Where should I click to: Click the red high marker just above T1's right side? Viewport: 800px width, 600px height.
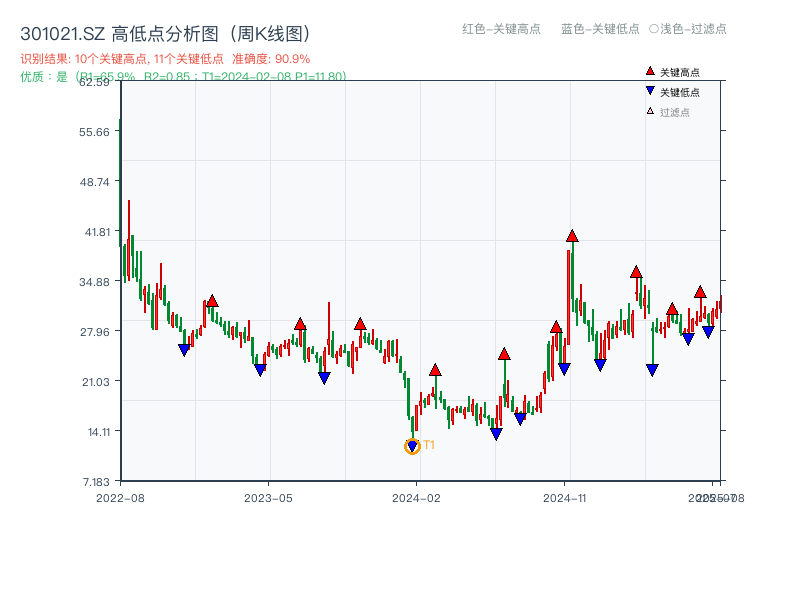coord(435,370)
